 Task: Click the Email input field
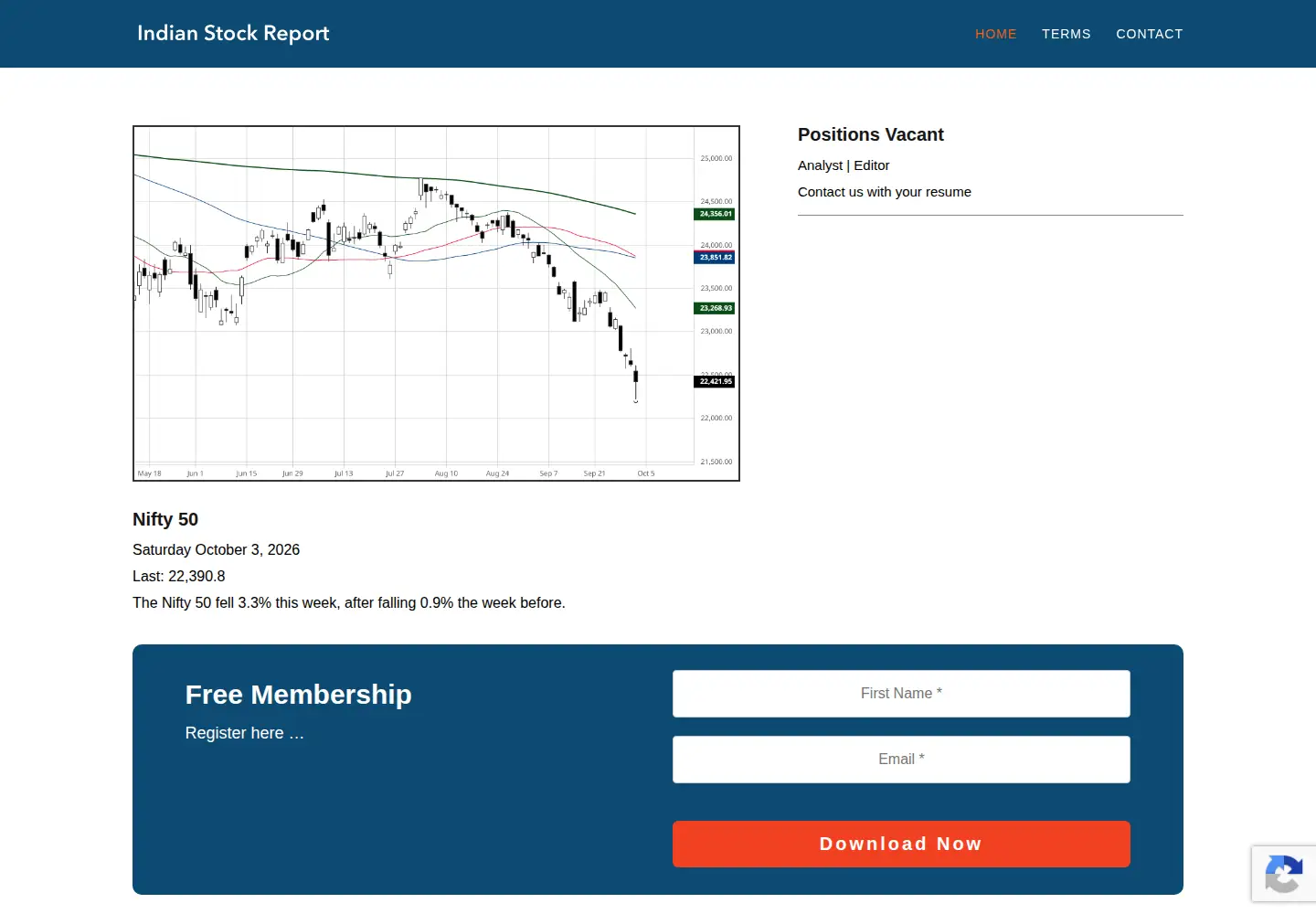click(901, 760)
